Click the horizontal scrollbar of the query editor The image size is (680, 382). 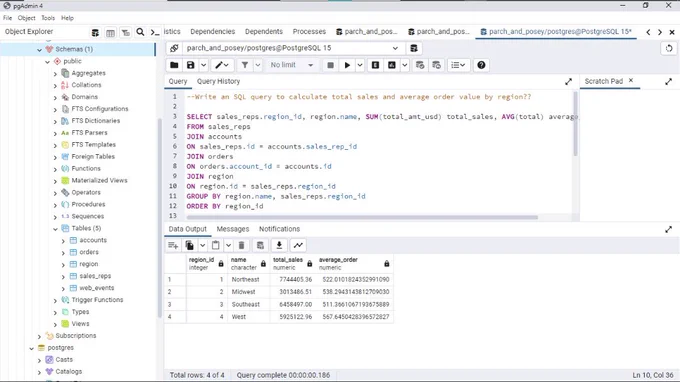[362, 217]
